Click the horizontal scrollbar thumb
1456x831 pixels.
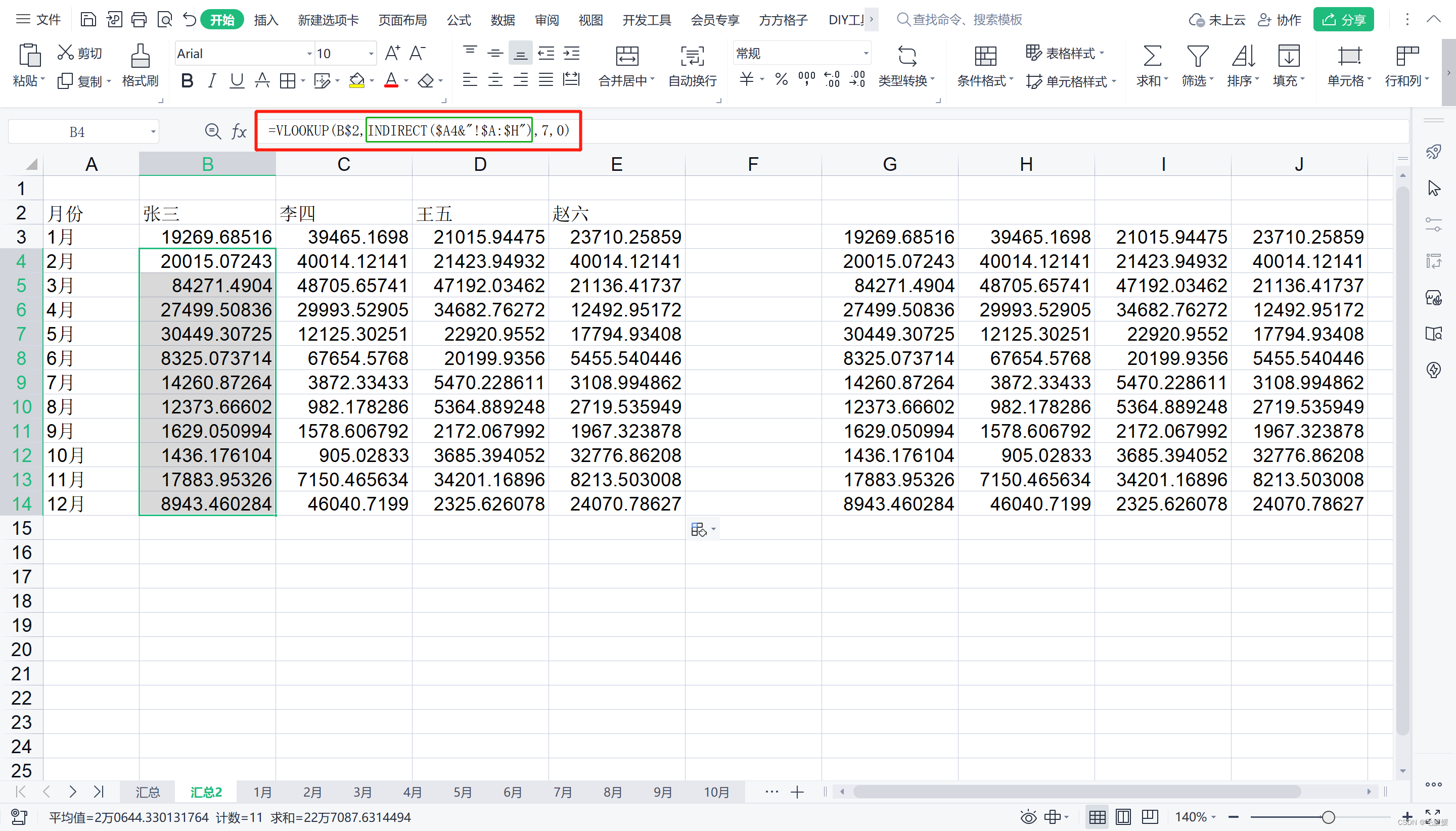(1076, 792)
